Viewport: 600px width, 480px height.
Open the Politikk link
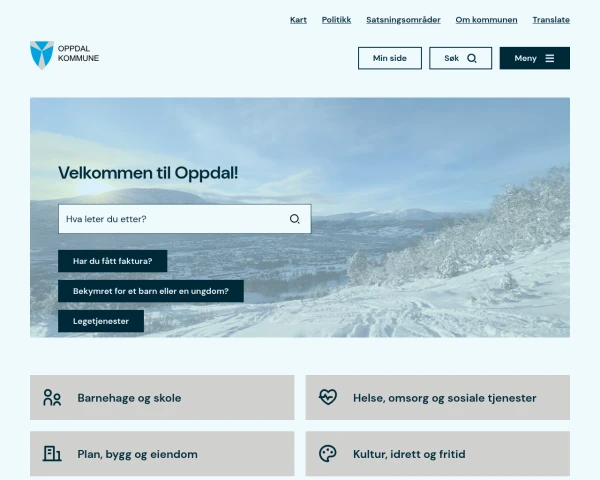pyautogui.click(x=336, y=20)
